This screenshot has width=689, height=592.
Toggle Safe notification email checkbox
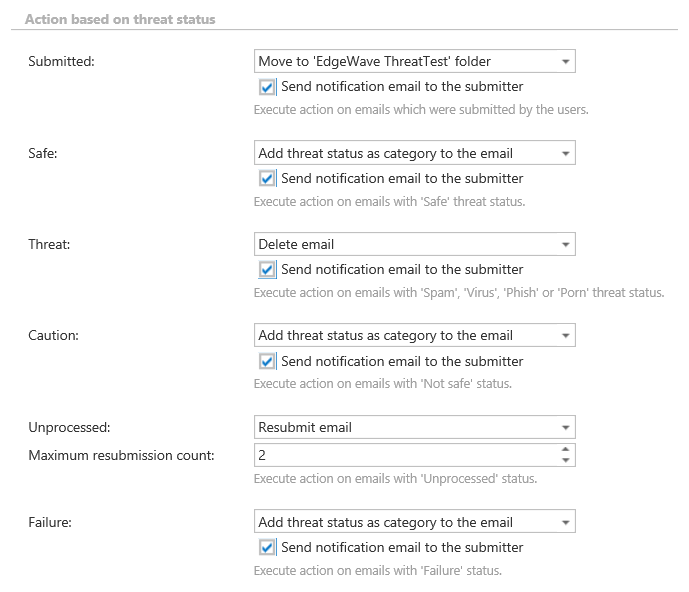coord(267,178)
